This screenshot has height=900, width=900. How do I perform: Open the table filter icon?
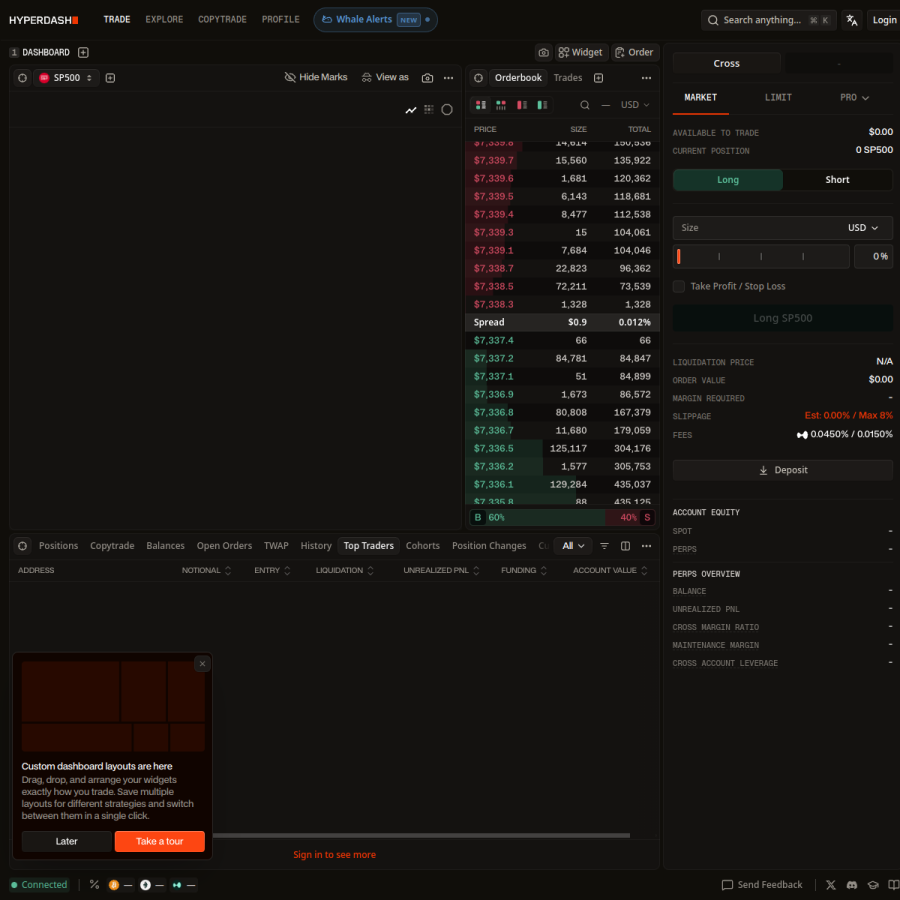(604, 546)
